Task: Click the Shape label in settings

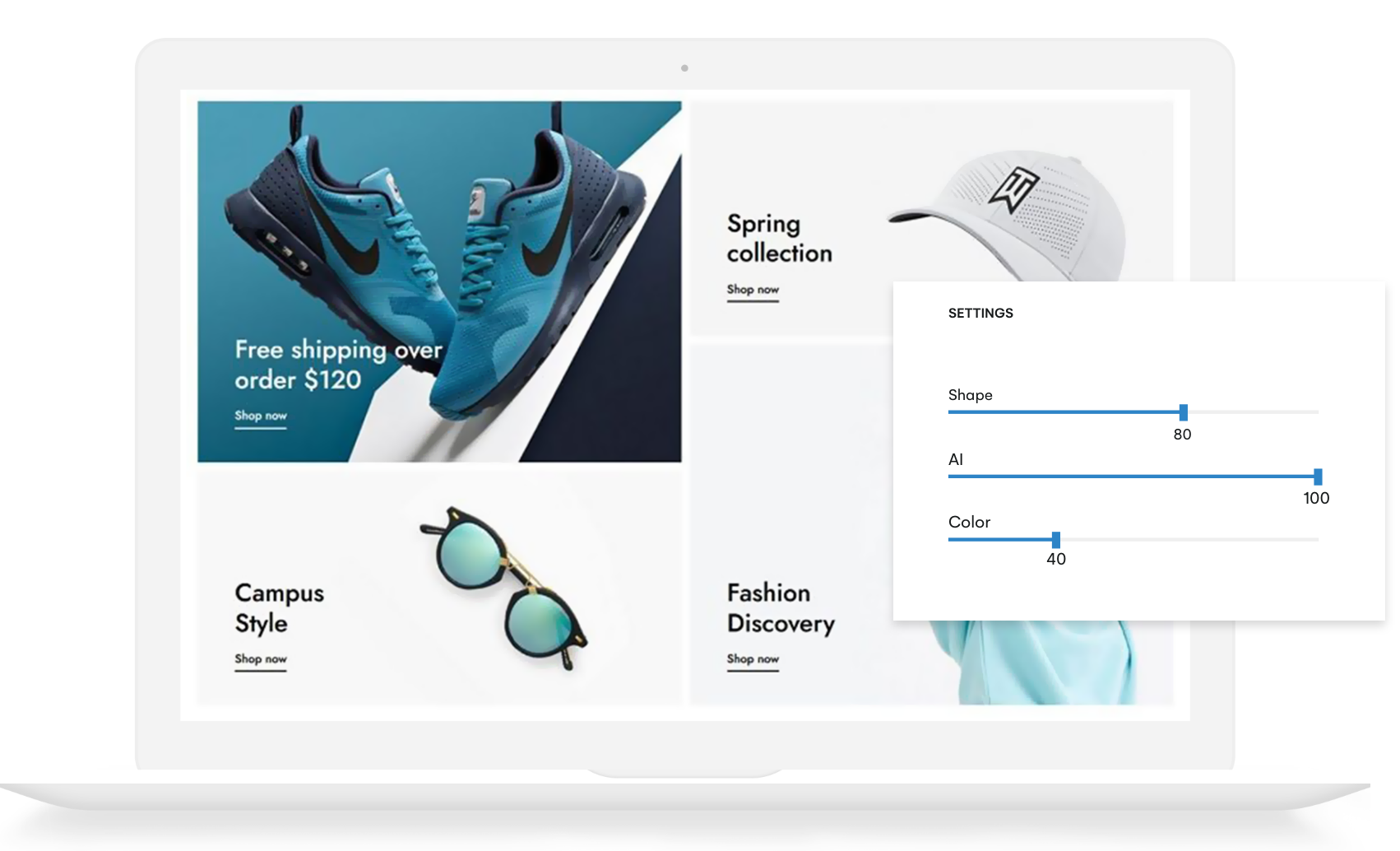Action: tap(971, 396)
